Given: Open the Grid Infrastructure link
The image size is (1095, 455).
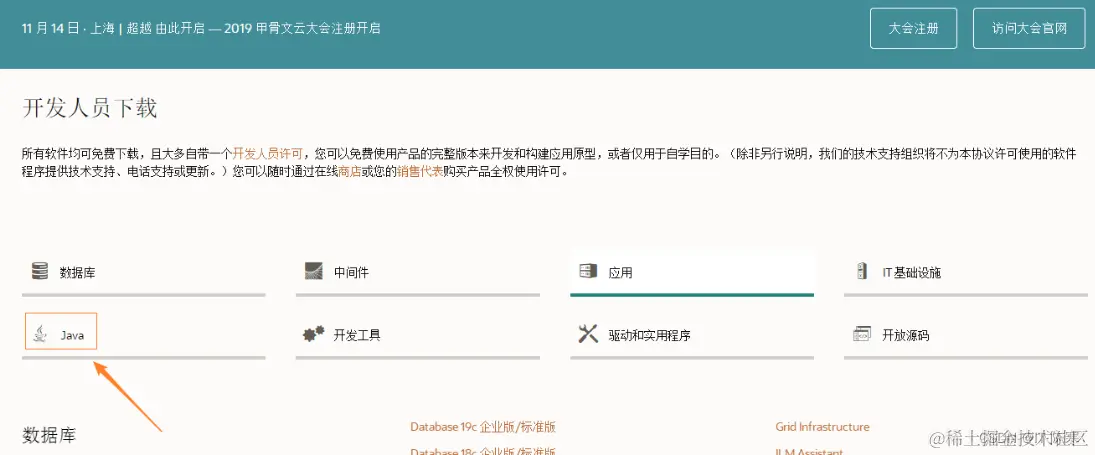Looking at the screenshot, I should [x=823, y=426].
